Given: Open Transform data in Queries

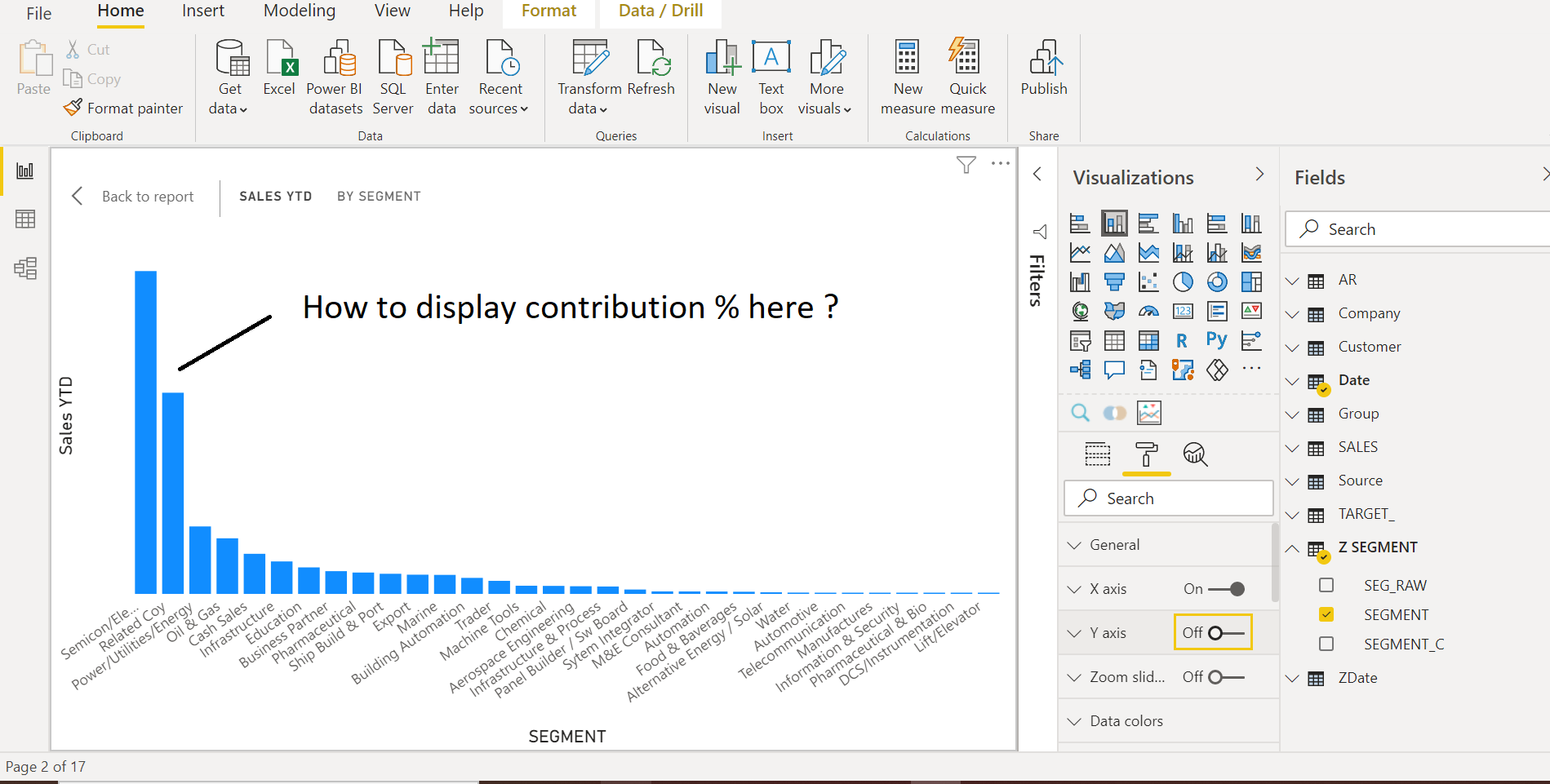Looking at the screenshot, I should tap(588, 78).
